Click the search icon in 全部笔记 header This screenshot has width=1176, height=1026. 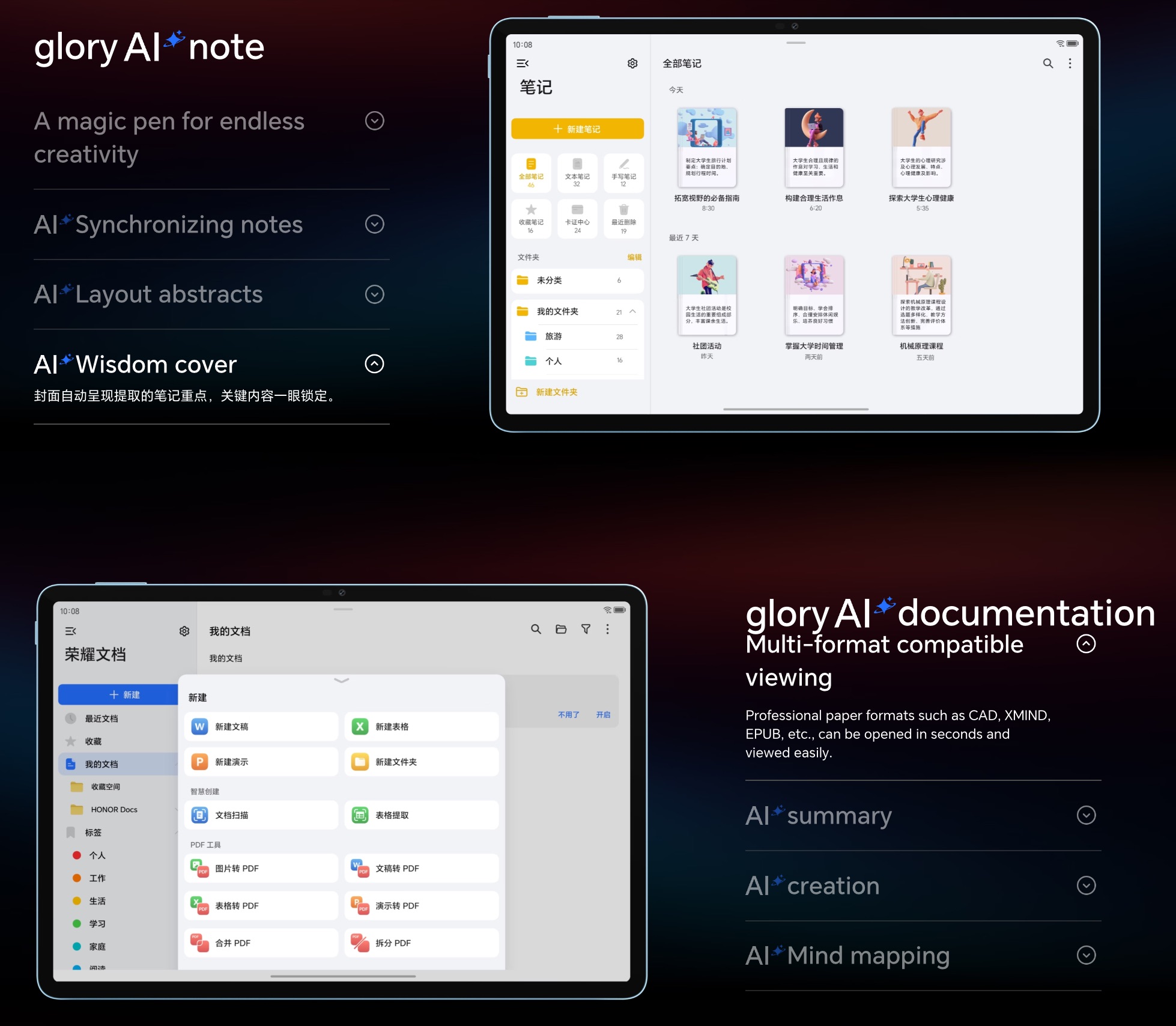(x=1048, y=64)
